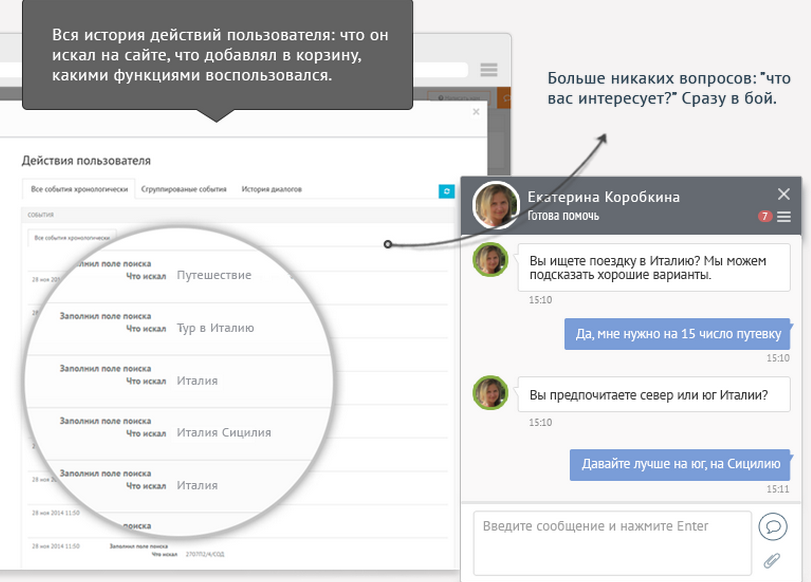Click the bottom row value 270/П2/4/СОД
The height and width of the screenshot is (582, 811).
pyautogui.click(x=205, y=554)
